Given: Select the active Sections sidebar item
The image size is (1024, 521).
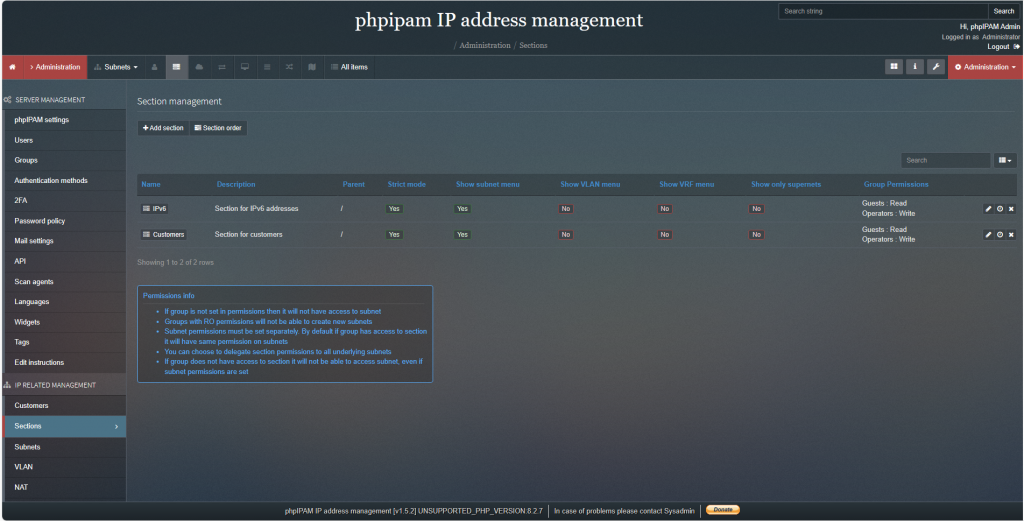Looking at the screenshot, I should 65,426.
